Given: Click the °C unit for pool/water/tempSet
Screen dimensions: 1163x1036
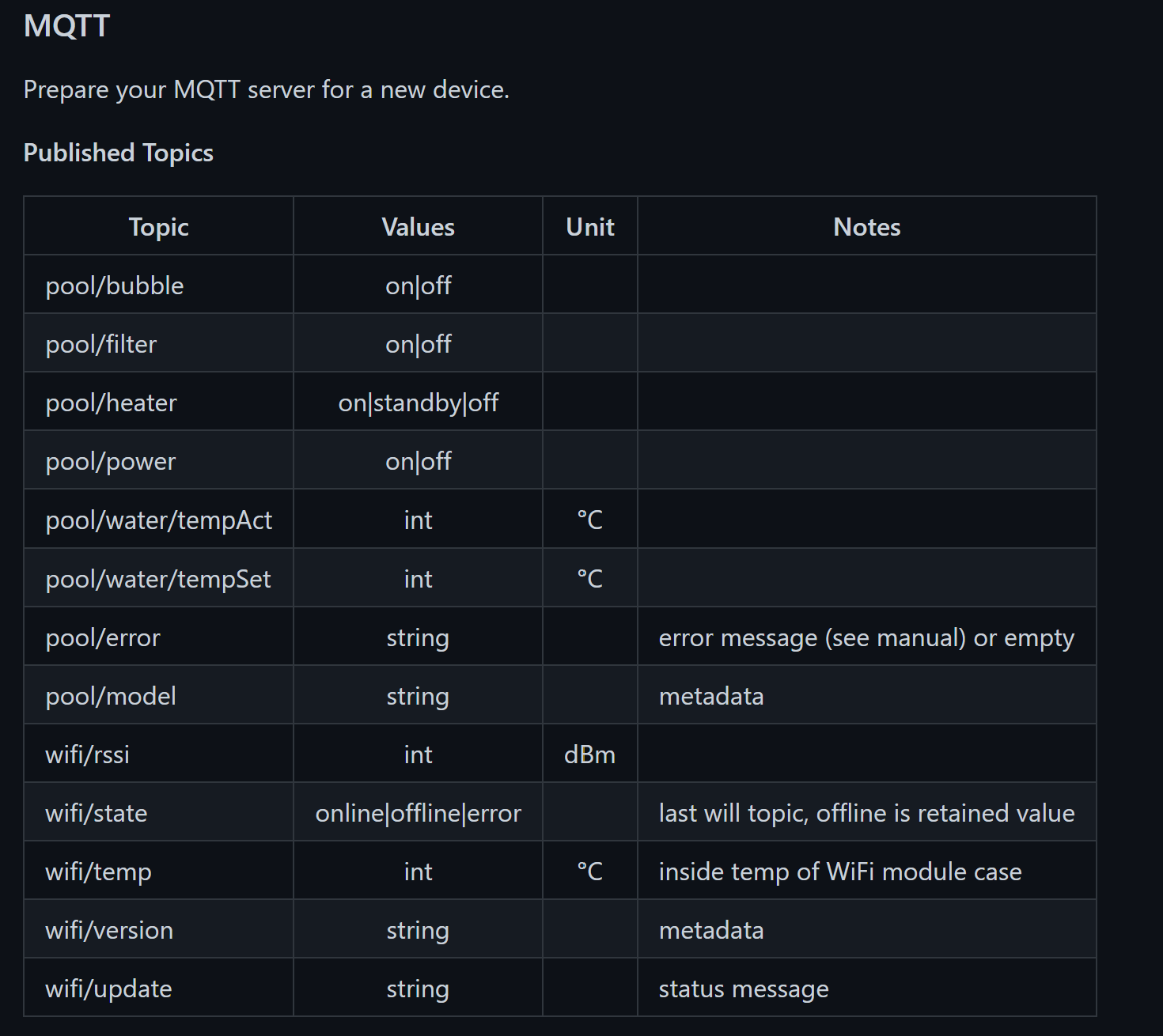Looking at the screenshot, I should pos(589,579).
